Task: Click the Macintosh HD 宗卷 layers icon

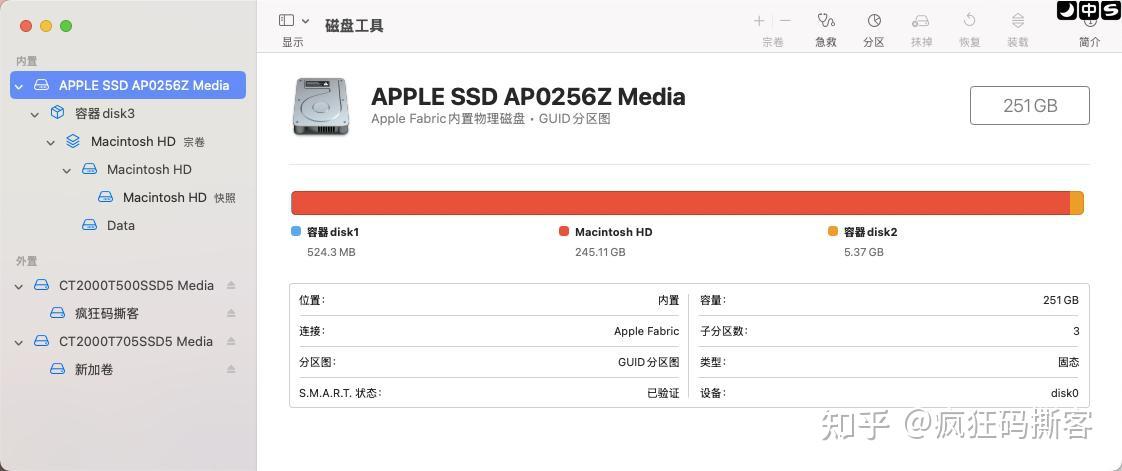Action: pos(72,141)
